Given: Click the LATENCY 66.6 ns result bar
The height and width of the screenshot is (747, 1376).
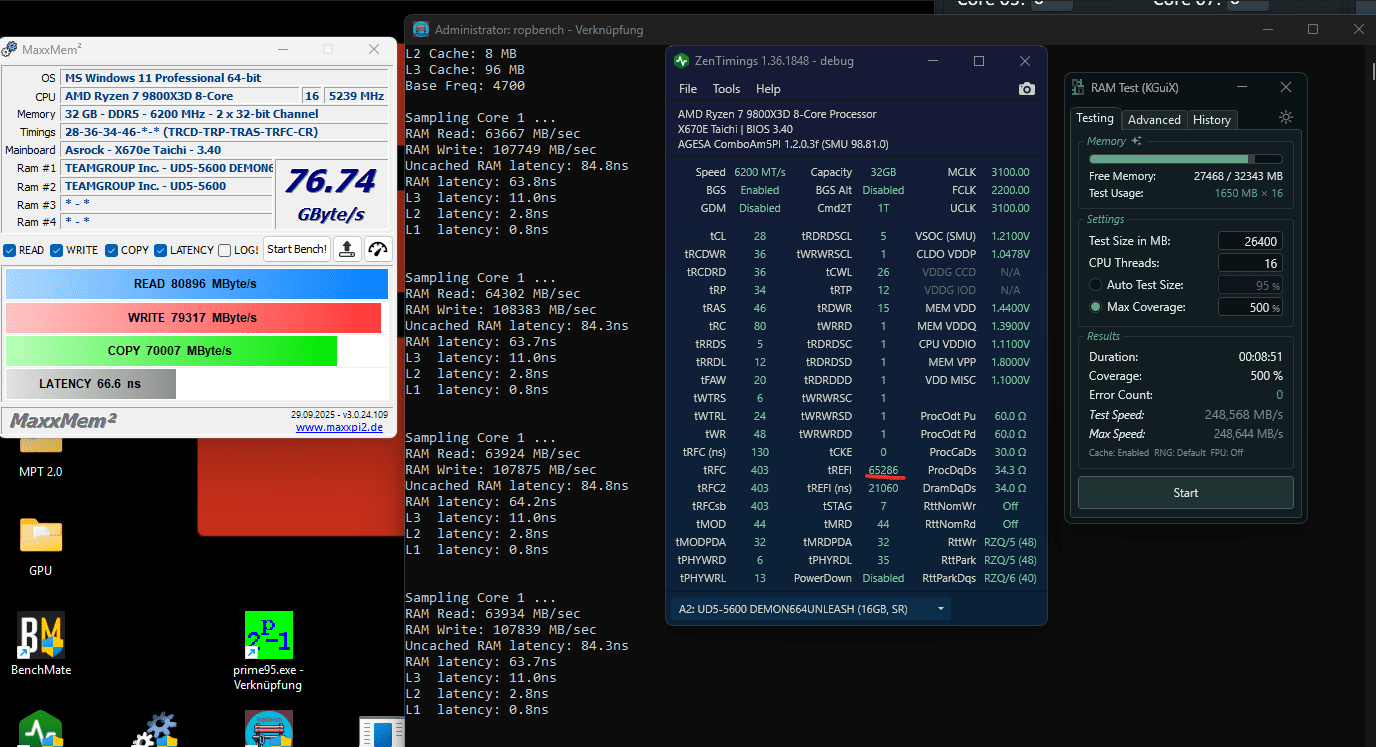Looking at the screenshot, I should point(91,384).
